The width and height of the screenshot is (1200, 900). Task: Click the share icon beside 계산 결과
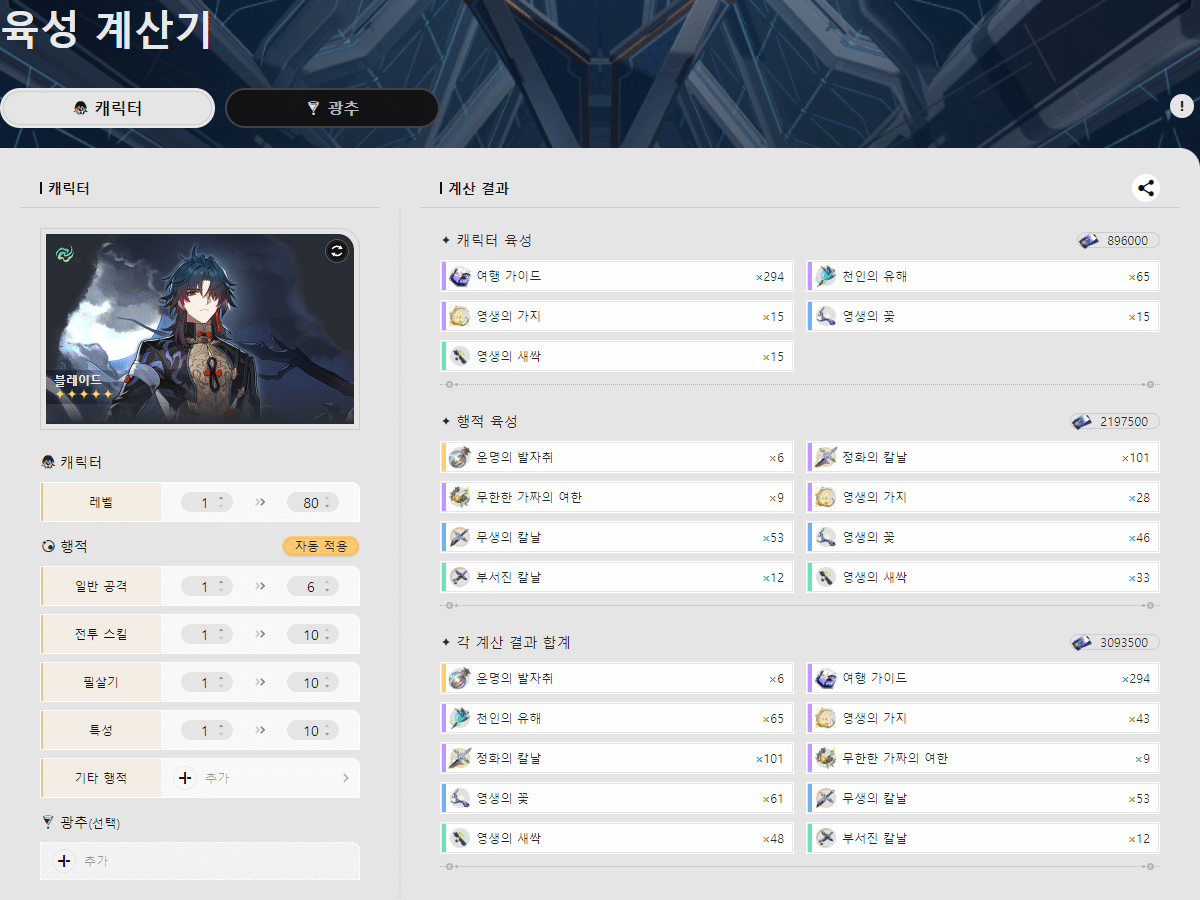pos(1145,187)
